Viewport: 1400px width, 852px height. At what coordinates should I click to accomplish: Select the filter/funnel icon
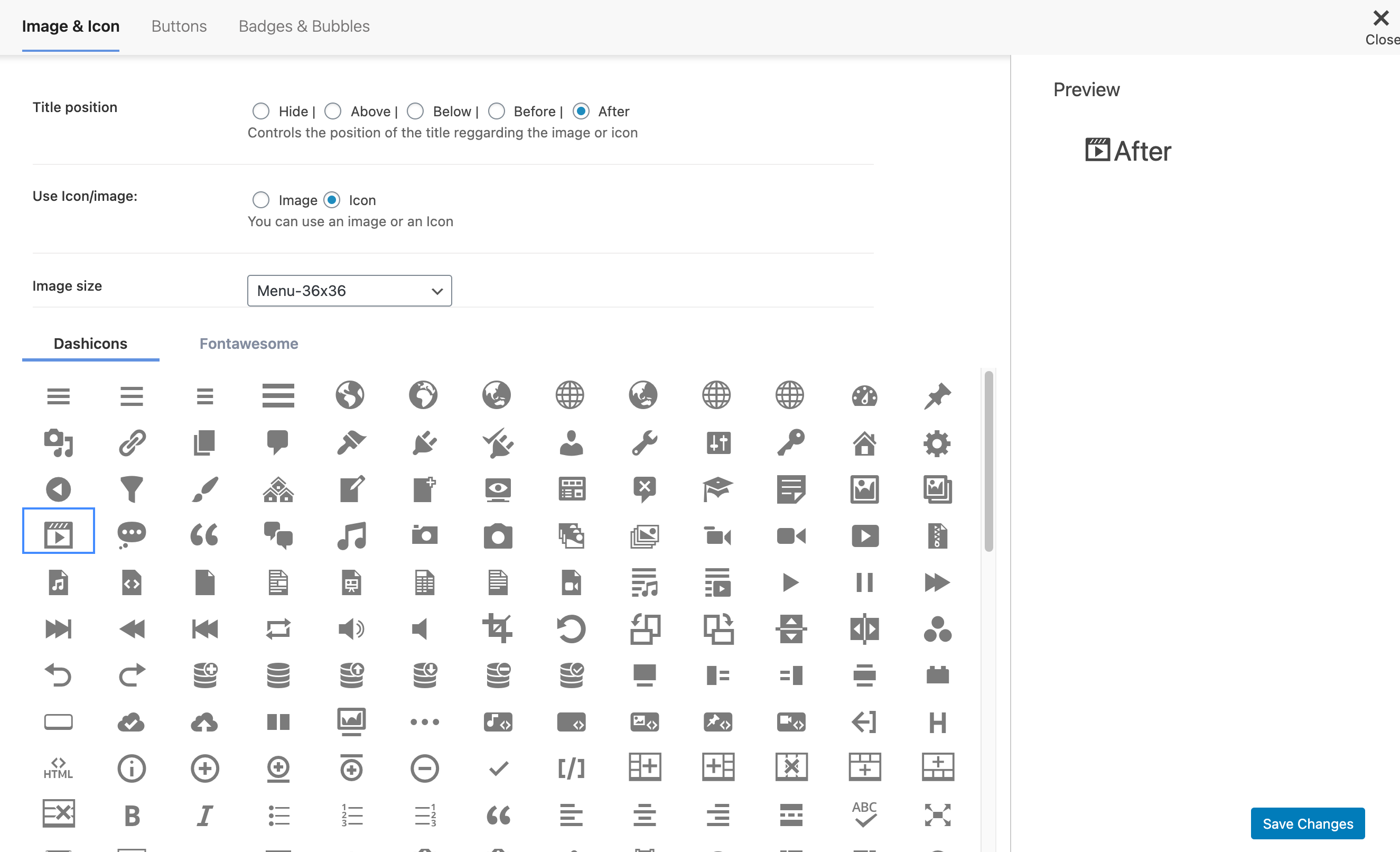131,488
